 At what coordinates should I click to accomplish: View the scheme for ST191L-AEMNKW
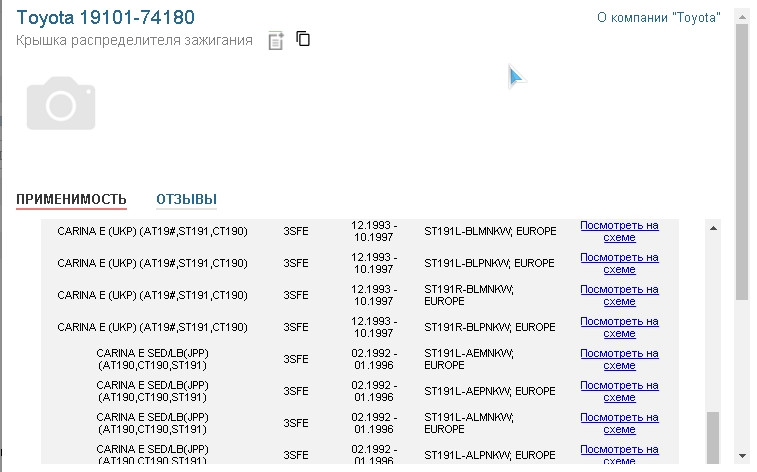click(620, 359)
